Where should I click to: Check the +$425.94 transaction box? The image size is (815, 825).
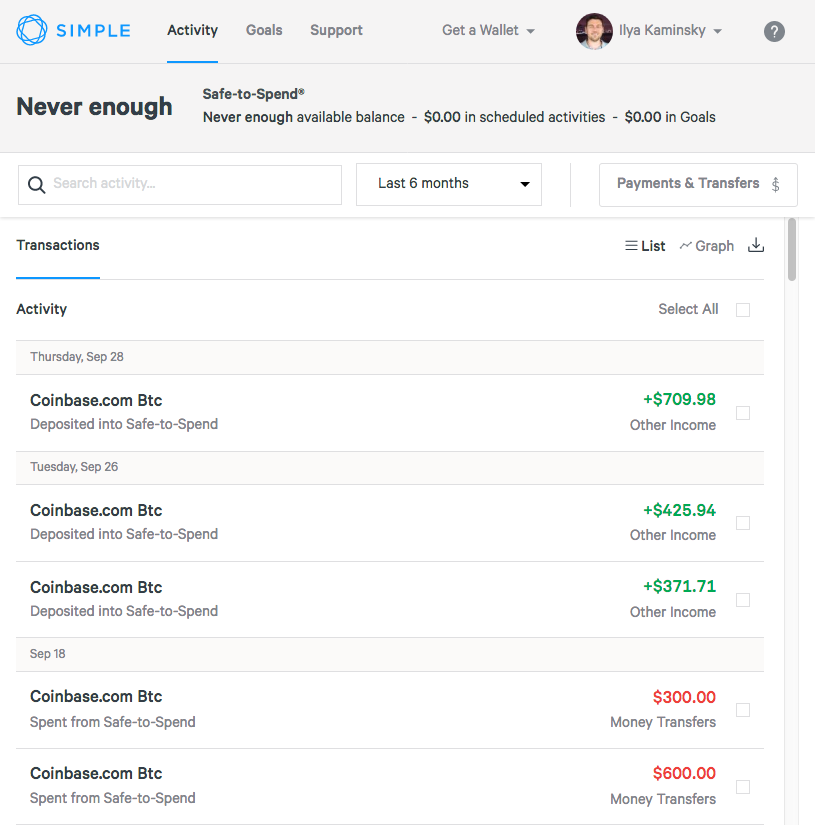(743, 523)
